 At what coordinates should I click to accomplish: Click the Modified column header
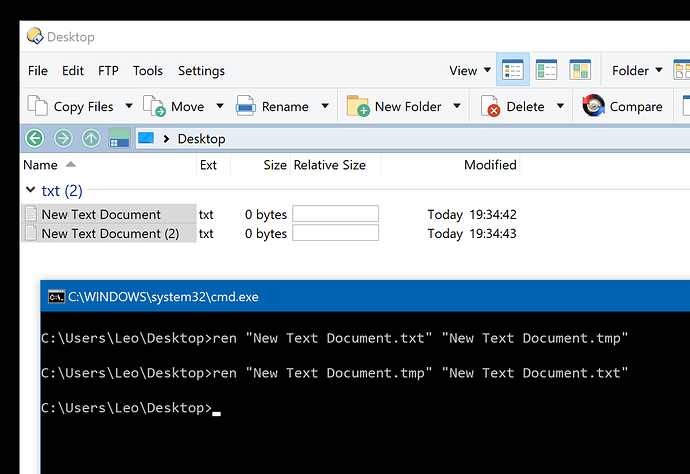pyautogui.click(x=490, y=165)
